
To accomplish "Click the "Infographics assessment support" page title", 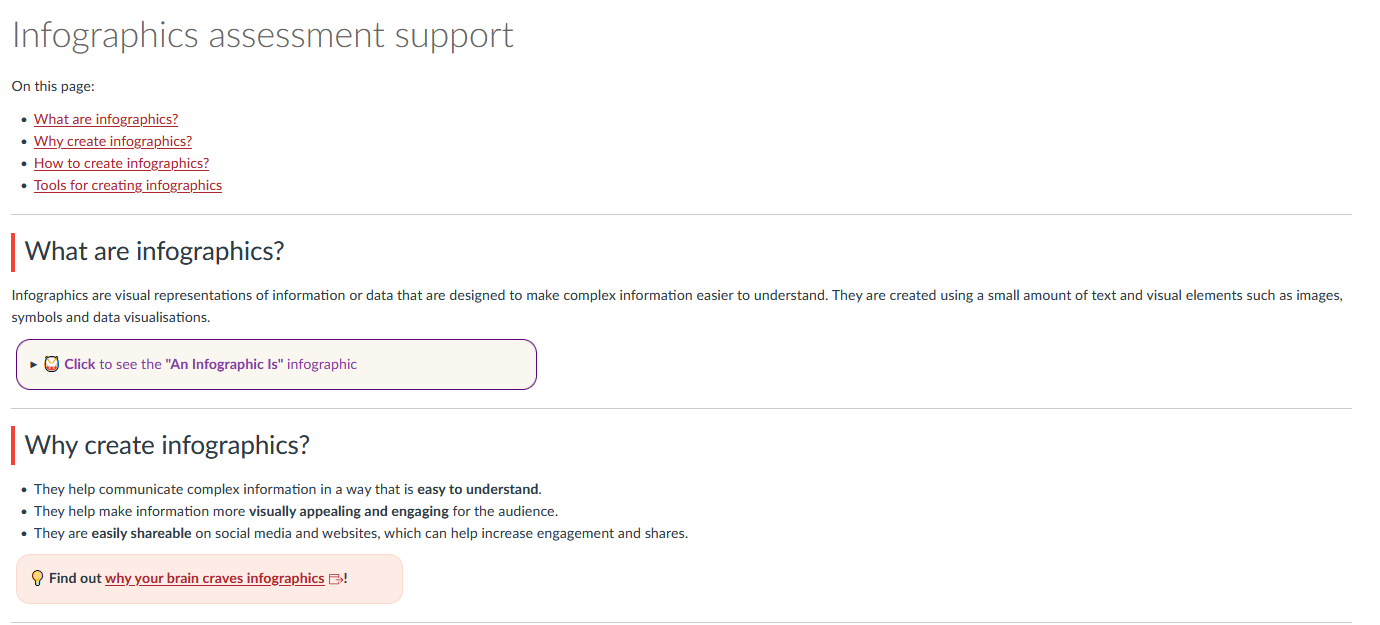I will (262, 35).
